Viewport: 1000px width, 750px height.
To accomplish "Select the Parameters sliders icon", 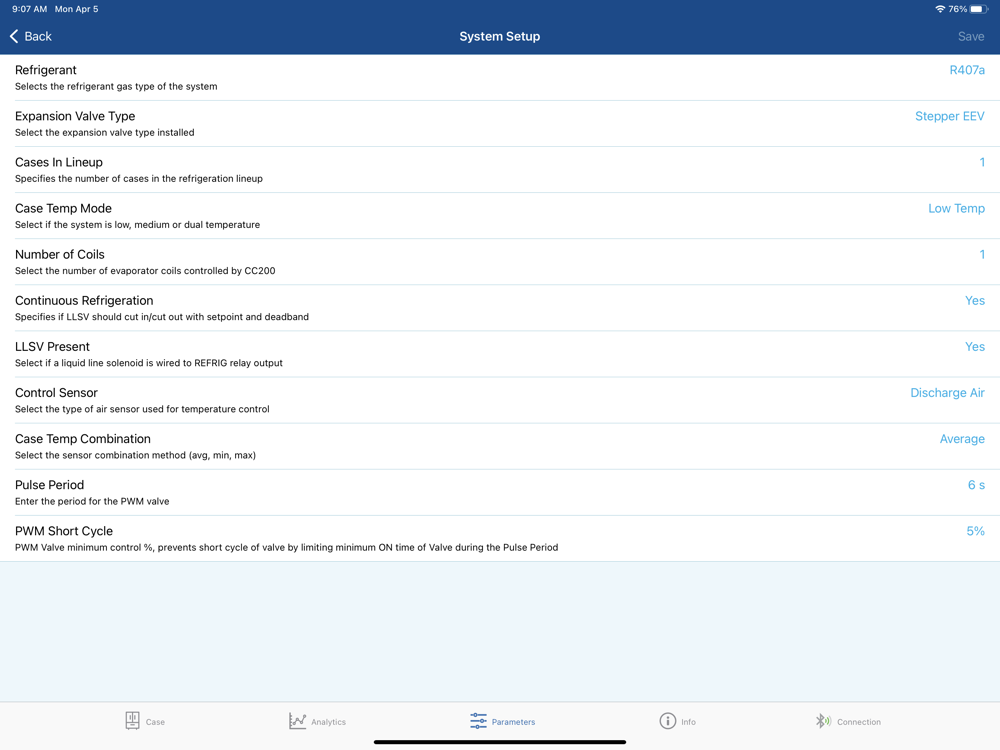I will pos(478,721).
